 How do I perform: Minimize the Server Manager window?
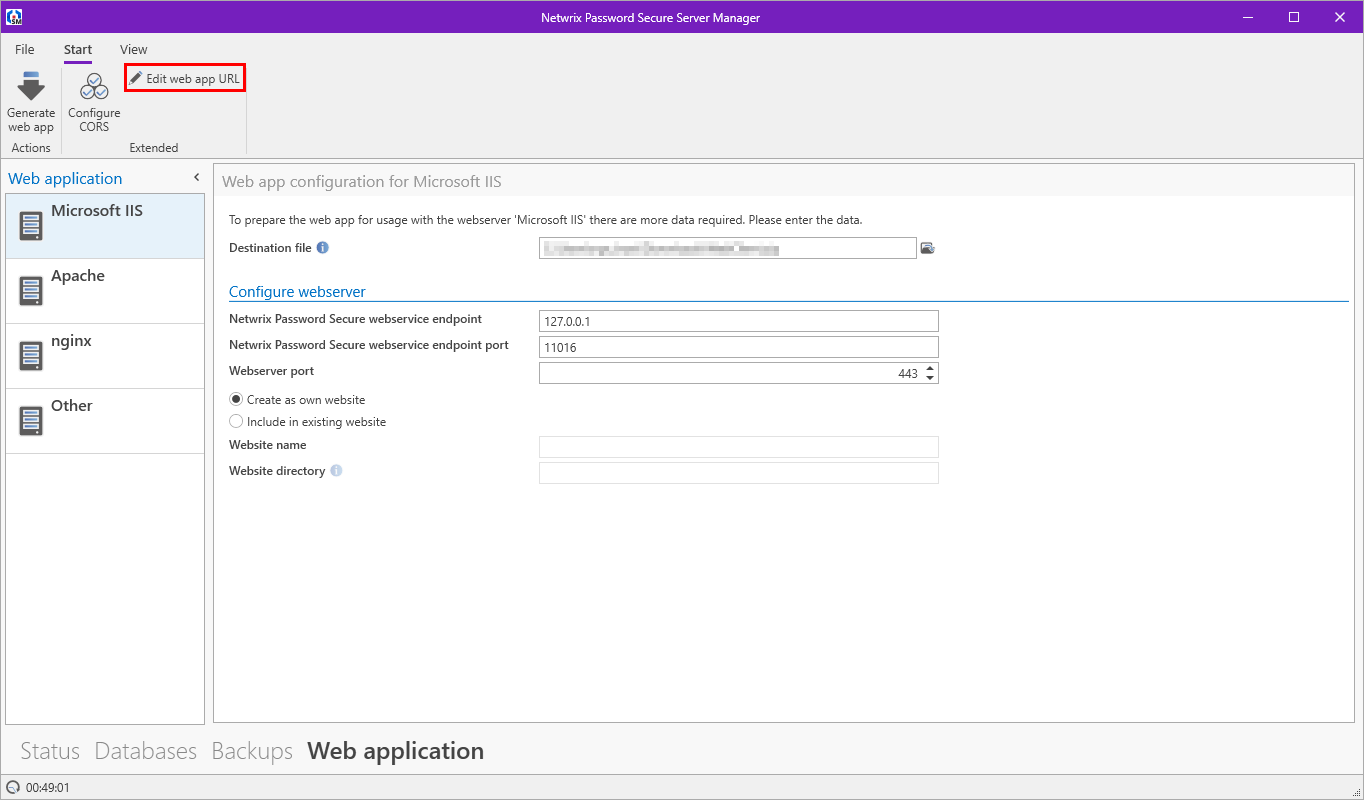click(x=1248, y=17)
